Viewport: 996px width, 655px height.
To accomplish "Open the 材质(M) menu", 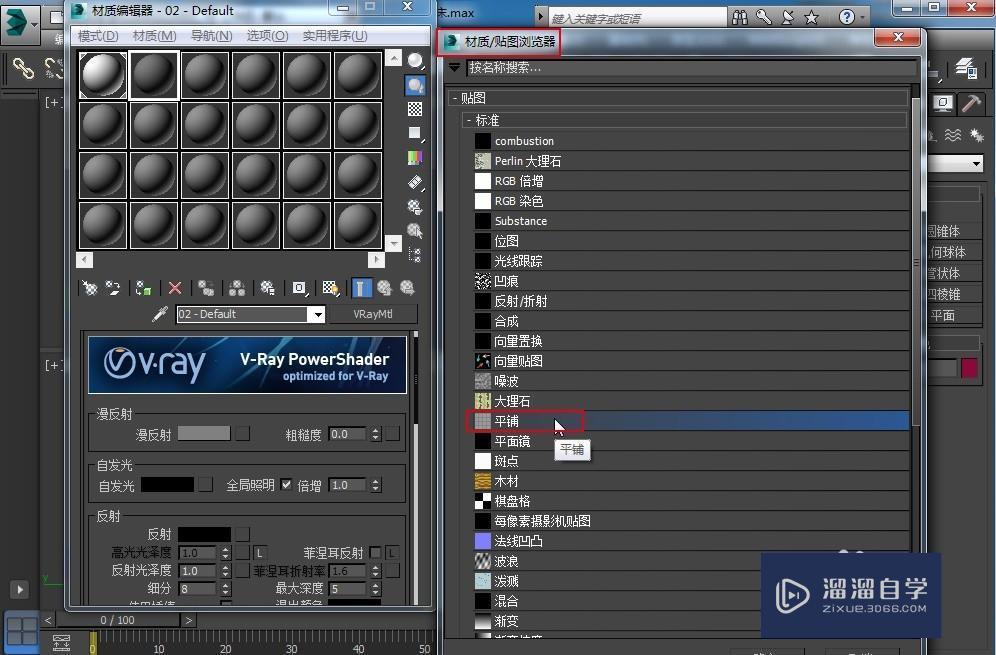I will [x=154, y=36].
